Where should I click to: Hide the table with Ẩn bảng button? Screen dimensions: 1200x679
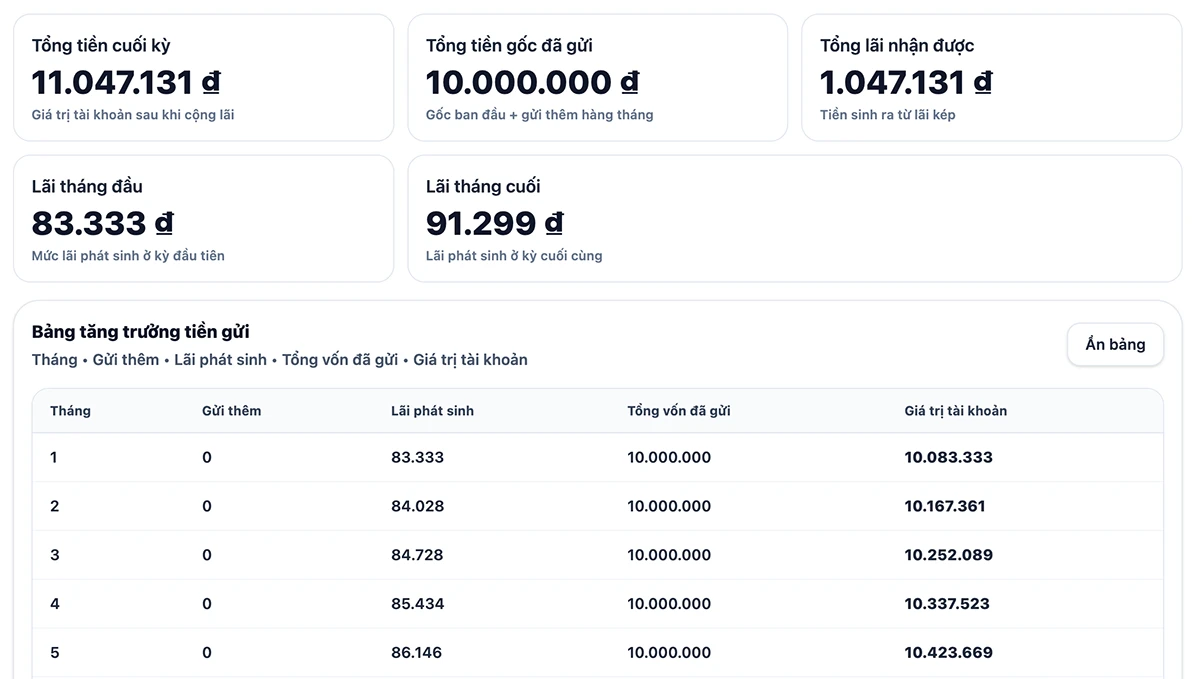[x=1115, y=344]
